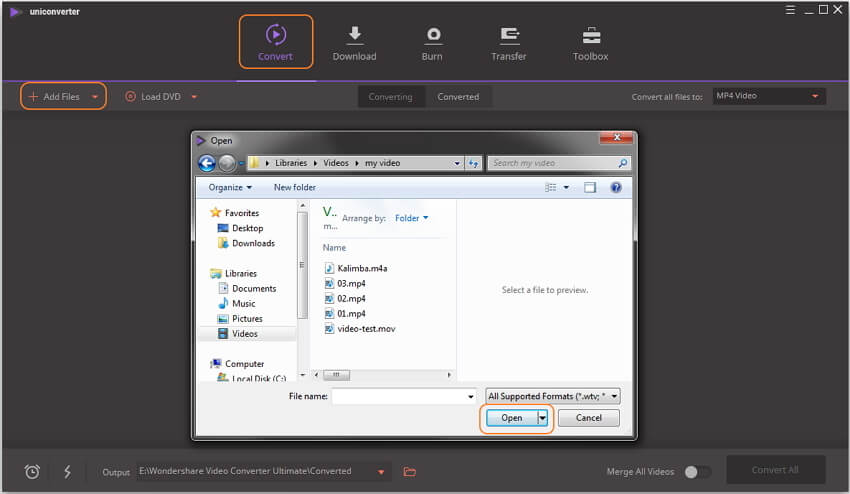Select the Kalimba.m4a file
Viewport: 850px width, 494px height.
point(356,268)
